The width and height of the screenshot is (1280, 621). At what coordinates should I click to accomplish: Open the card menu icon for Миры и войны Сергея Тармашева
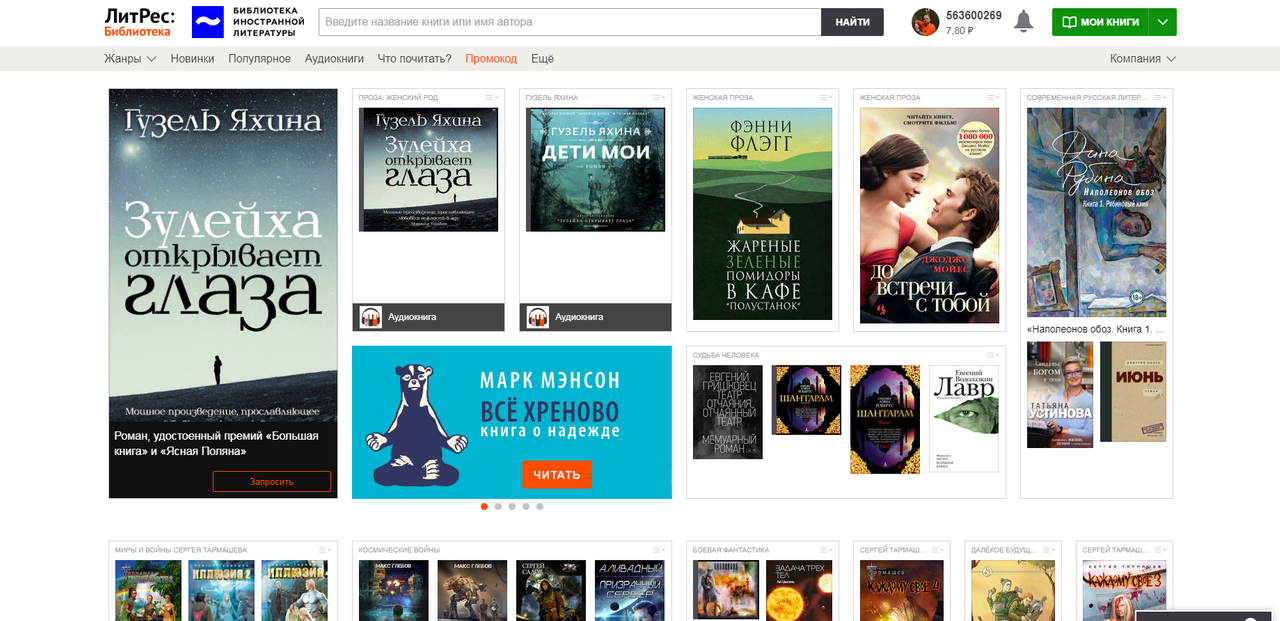click(x=324, y=550)
